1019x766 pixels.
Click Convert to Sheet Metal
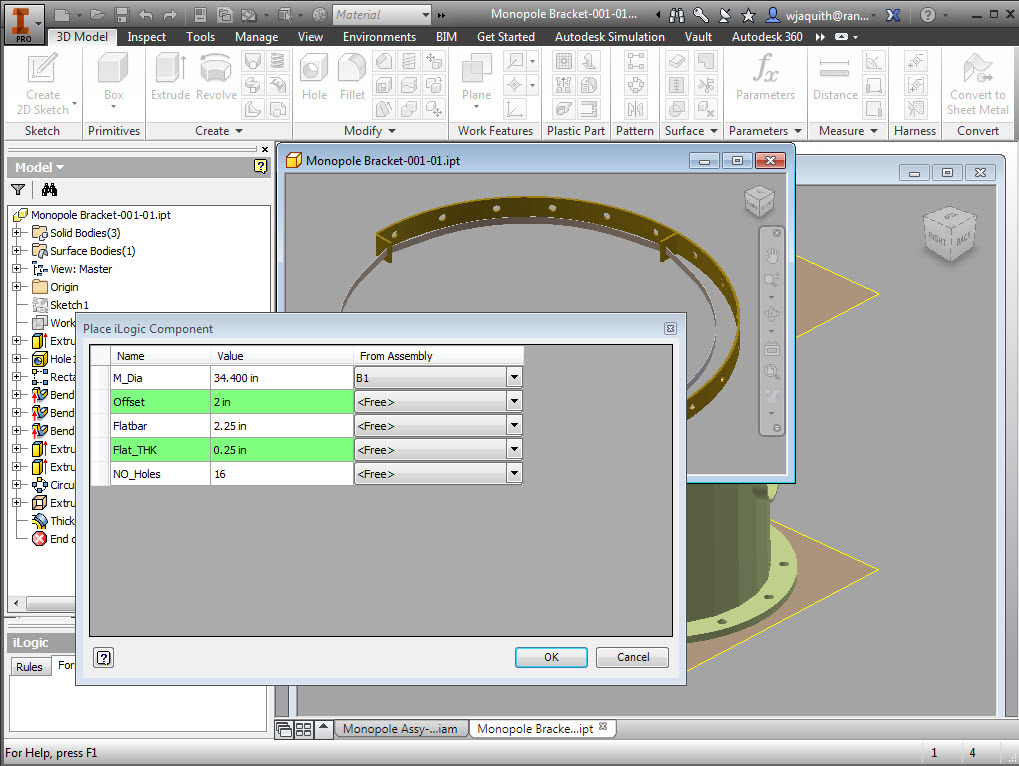pos(977,84)
